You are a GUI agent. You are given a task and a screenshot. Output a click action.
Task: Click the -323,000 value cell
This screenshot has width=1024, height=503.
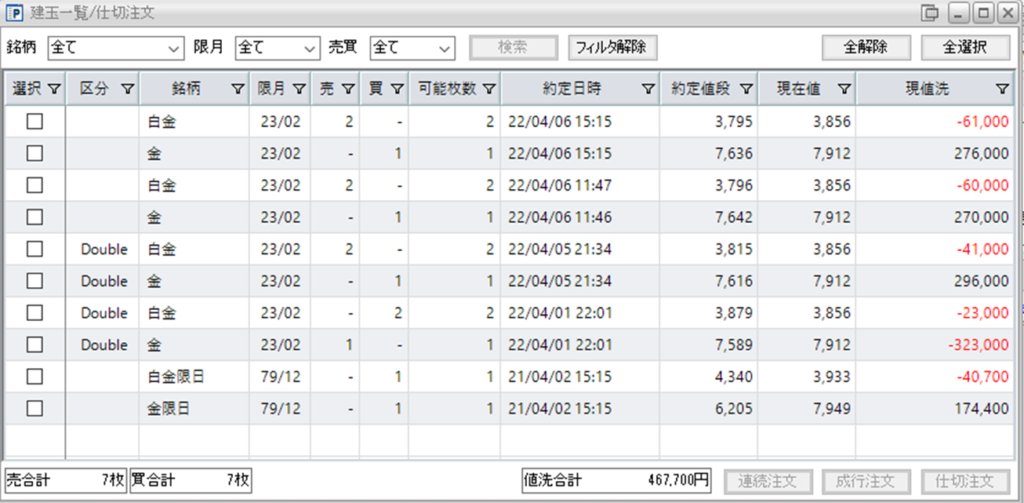tap(935, 344)
